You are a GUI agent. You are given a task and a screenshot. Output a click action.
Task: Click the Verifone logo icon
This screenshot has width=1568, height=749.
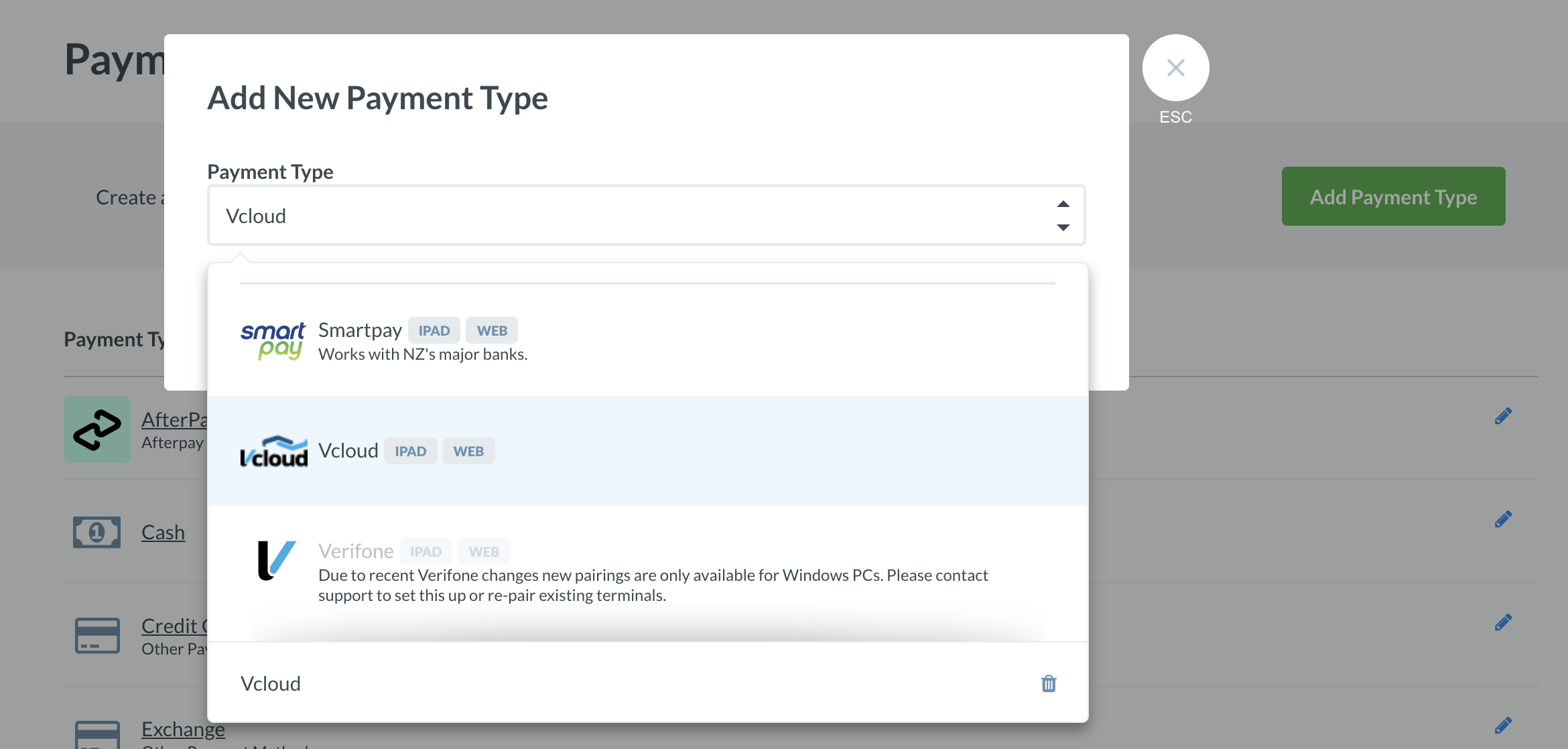click(x=277, y=560)
